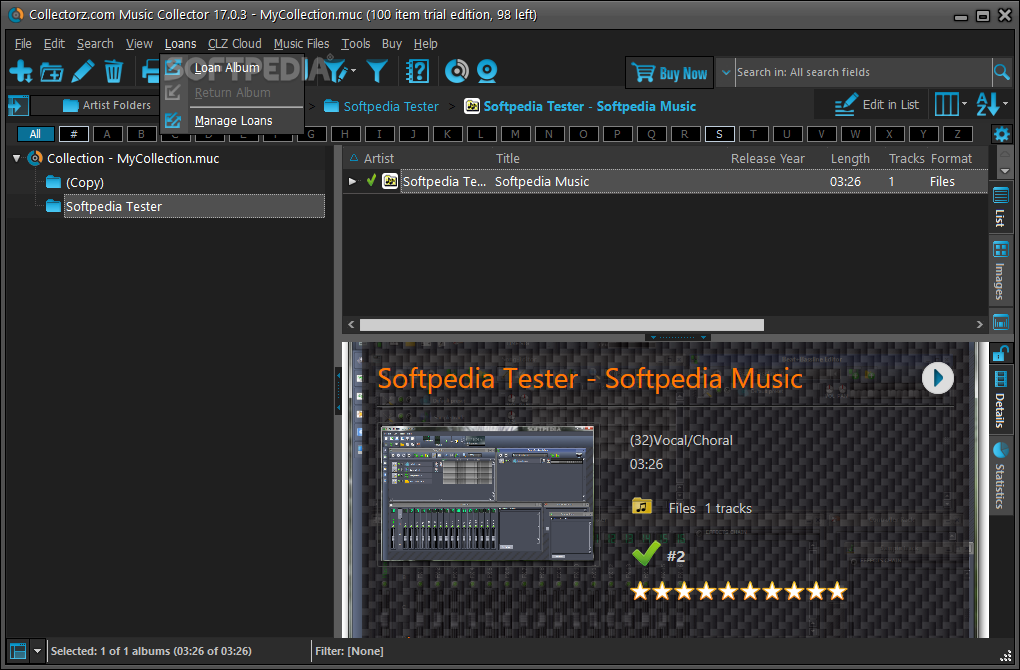Filter albums by letter S
The height and width of the screenshot is (670, 1020).
[719, 134]
